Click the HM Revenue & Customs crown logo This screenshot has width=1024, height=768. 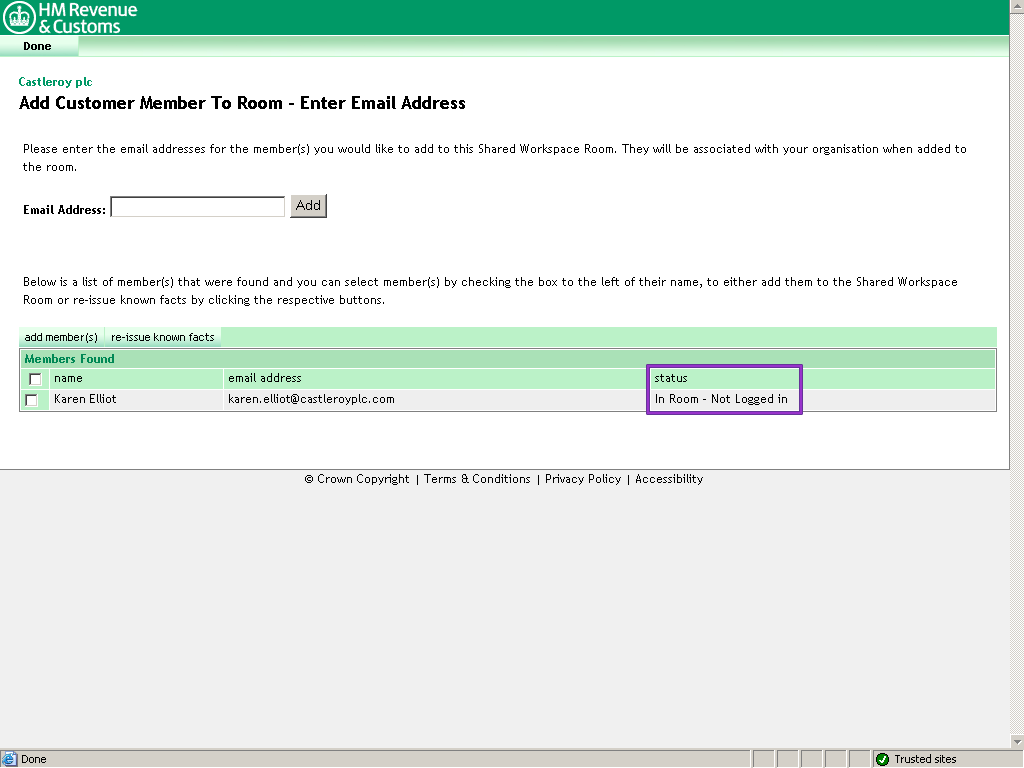(x=19, y=17)
